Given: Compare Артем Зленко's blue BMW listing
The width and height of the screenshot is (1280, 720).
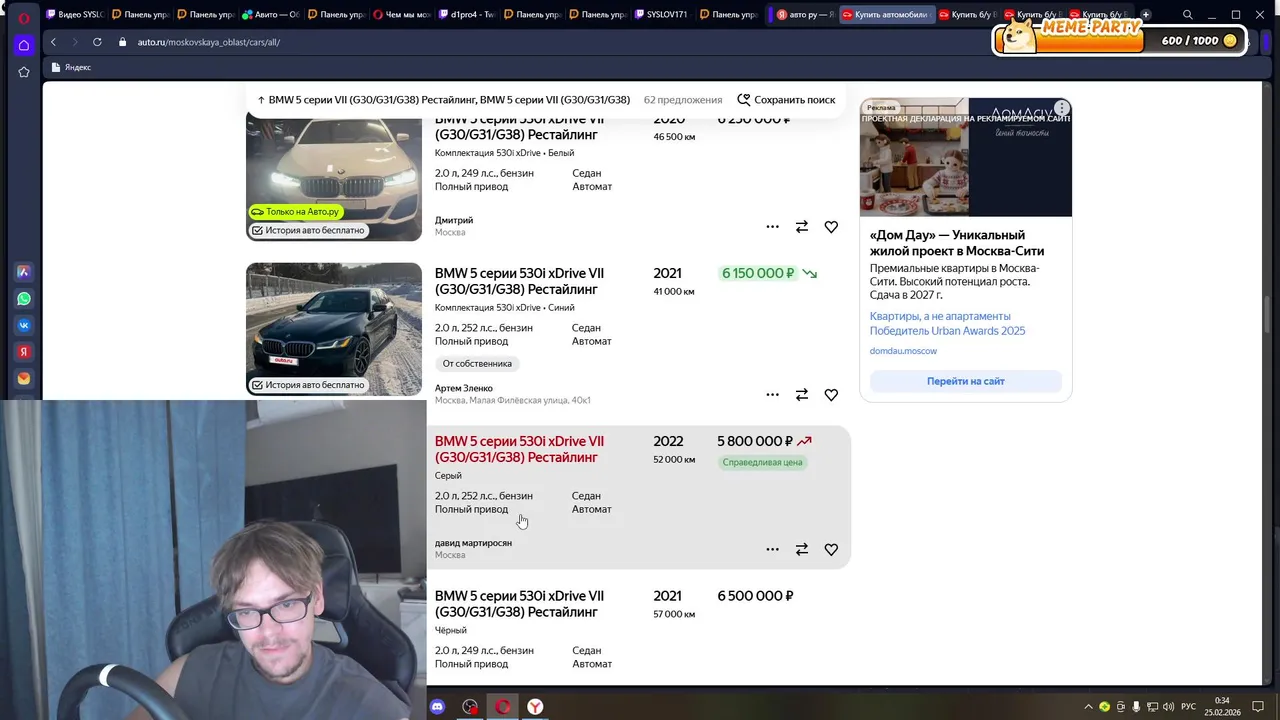Looking at the screenshot, I should (802, 395).
